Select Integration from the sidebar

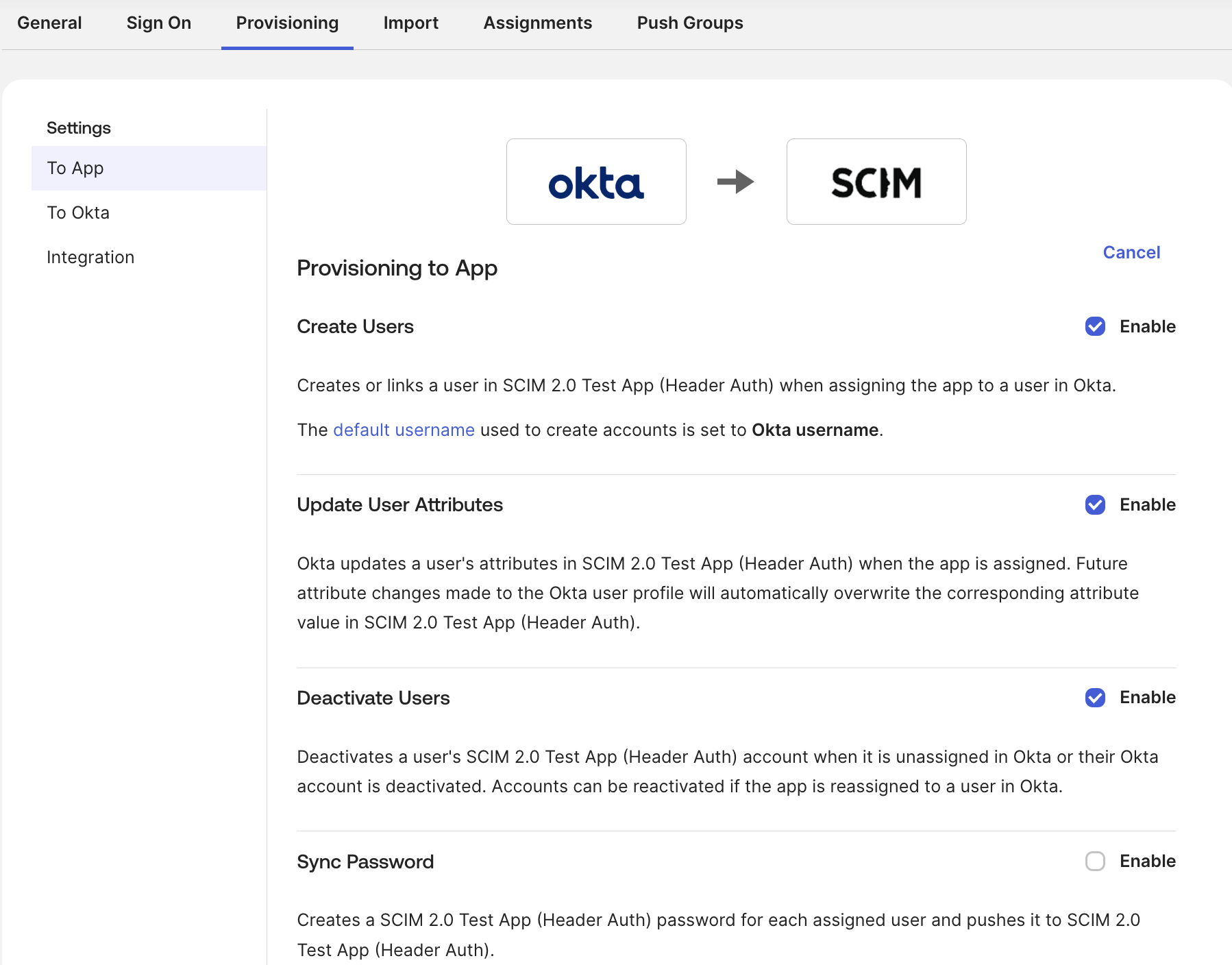[x=90, y=257]
